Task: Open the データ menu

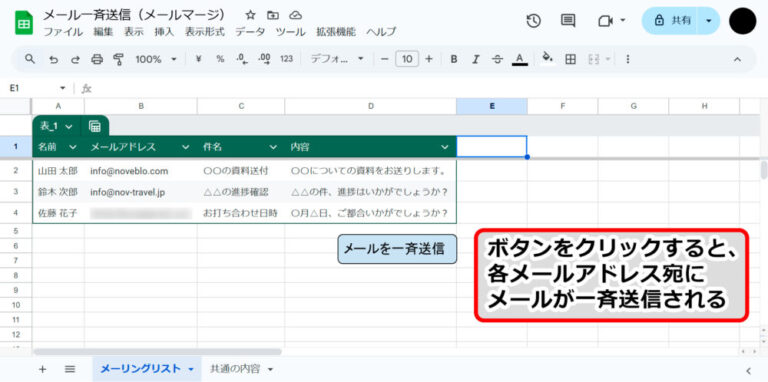Action: point(250,32)
